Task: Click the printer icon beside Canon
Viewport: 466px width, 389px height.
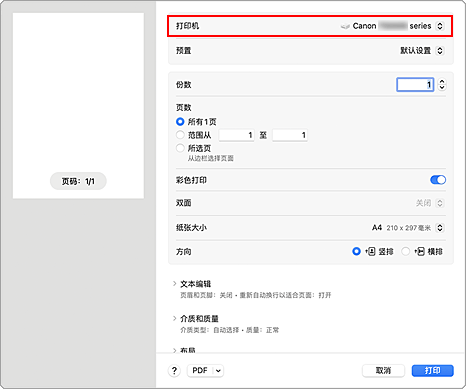Action: coord(345,26)
